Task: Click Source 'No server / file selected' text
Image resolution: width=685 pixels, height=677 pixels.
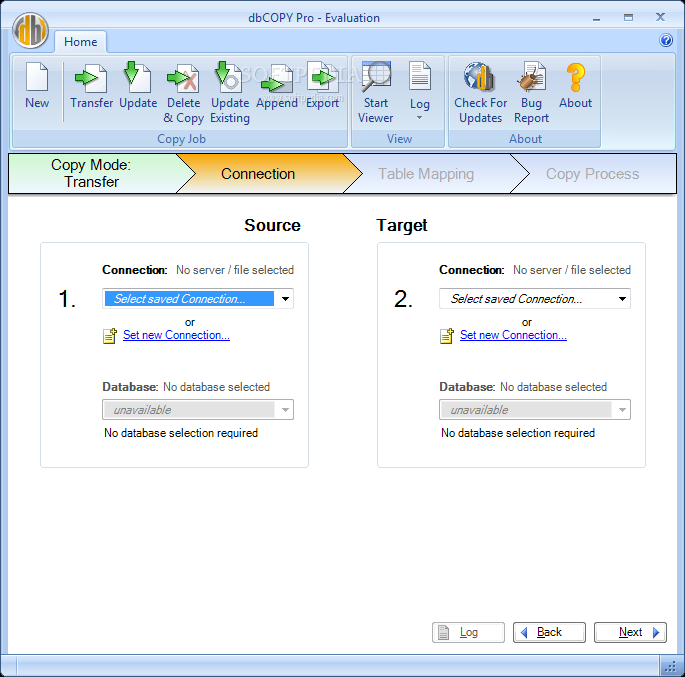Action: 235,270
